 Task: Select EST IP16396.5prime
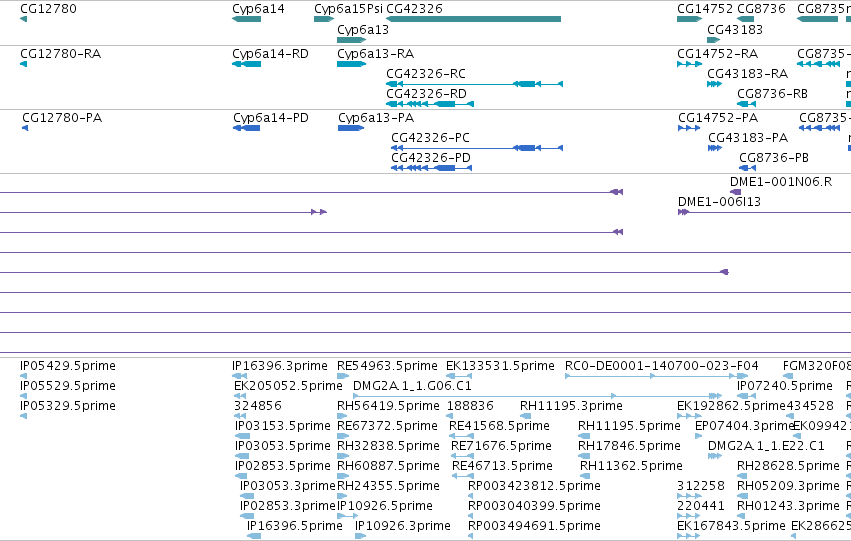[295, 526]
